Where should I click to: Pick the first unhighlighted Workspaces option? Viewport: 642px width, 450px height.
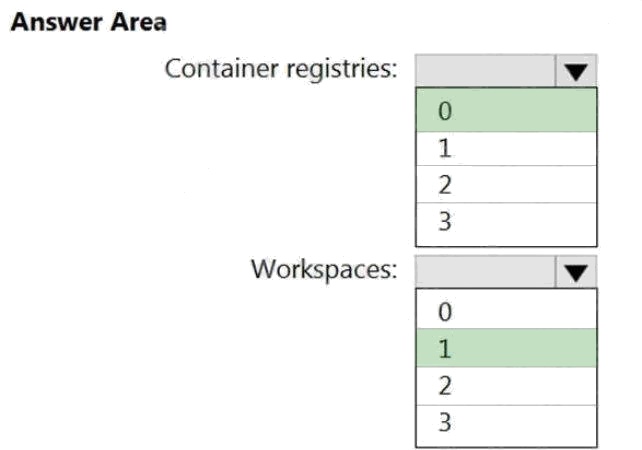point(506,311)
